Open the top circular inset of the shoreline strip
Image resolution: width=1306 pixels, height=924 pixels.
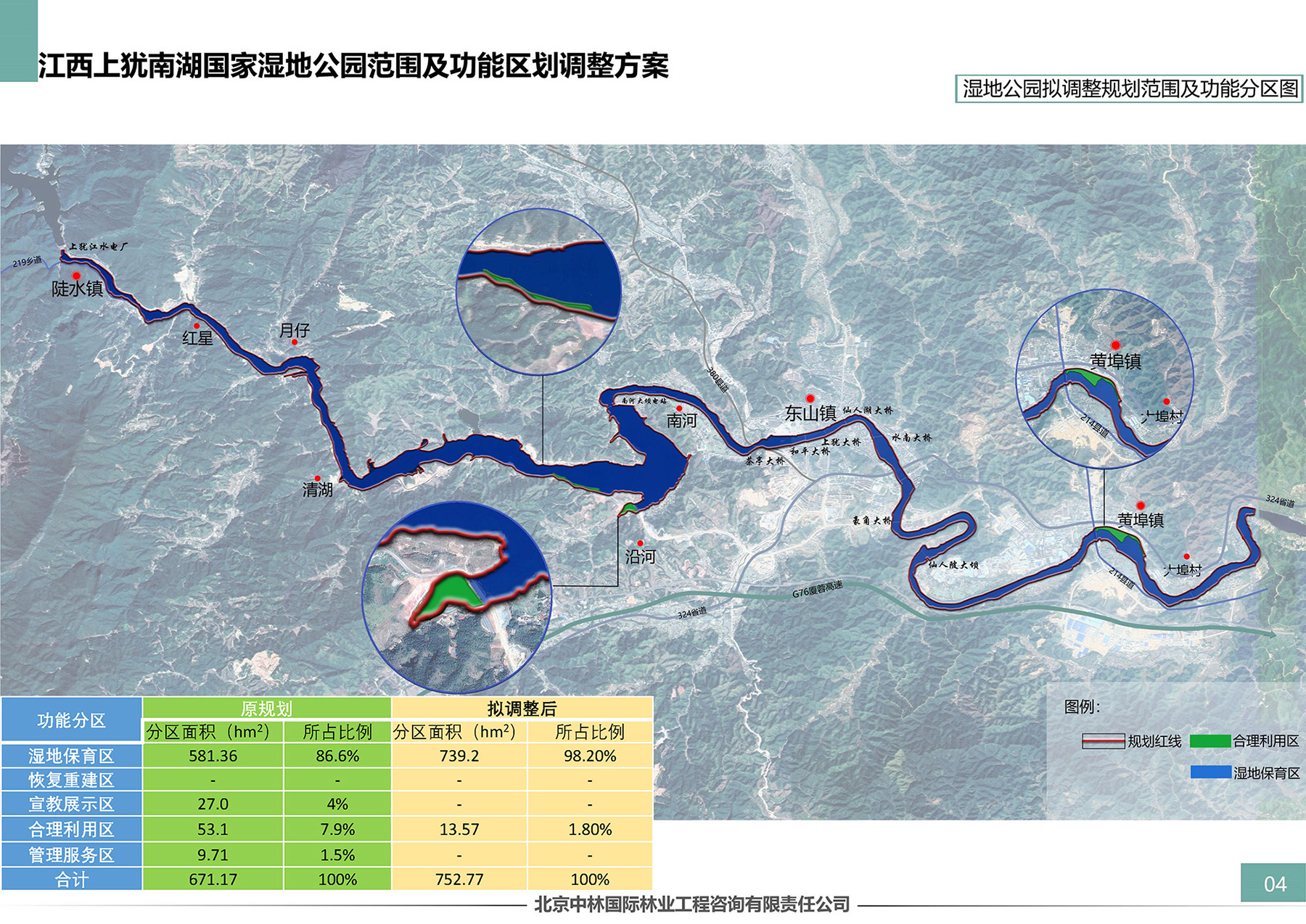539,292
